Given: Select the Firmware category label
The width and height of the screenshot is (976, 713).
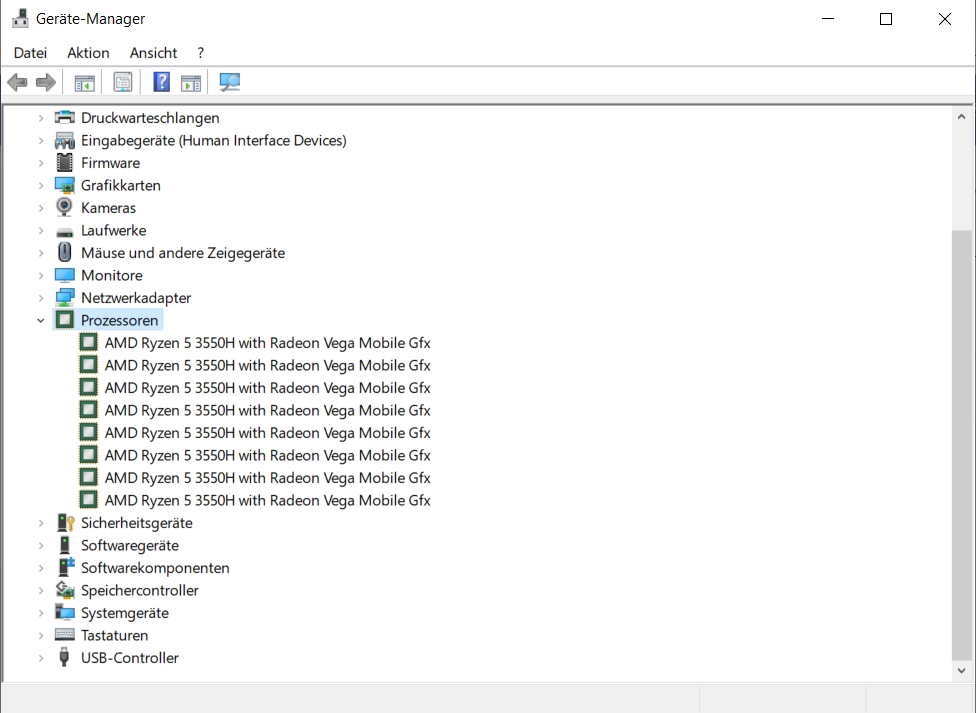Looking at the screenshot, I should [x=110, y=163].
